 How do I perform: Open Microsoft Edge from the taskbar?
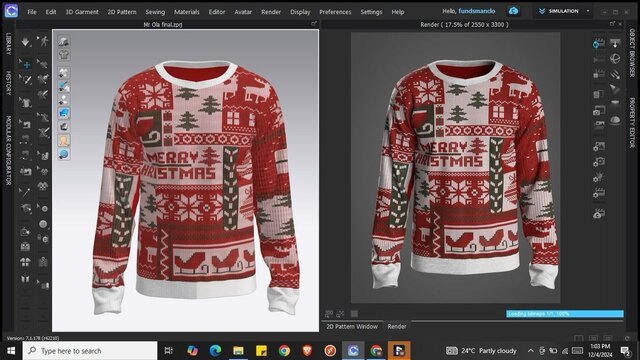pos(216,350)
